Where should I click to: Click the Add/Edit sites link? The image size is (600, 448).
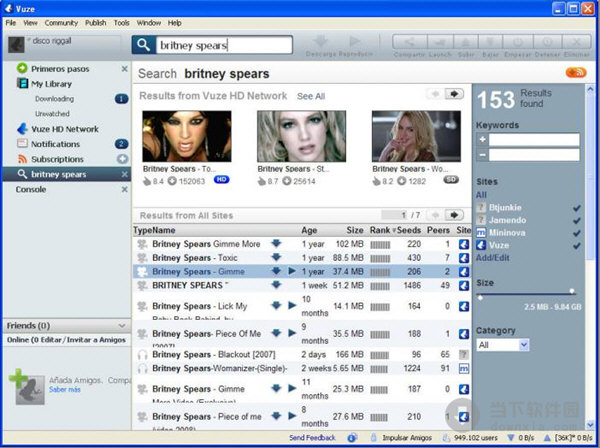(492, 257)
